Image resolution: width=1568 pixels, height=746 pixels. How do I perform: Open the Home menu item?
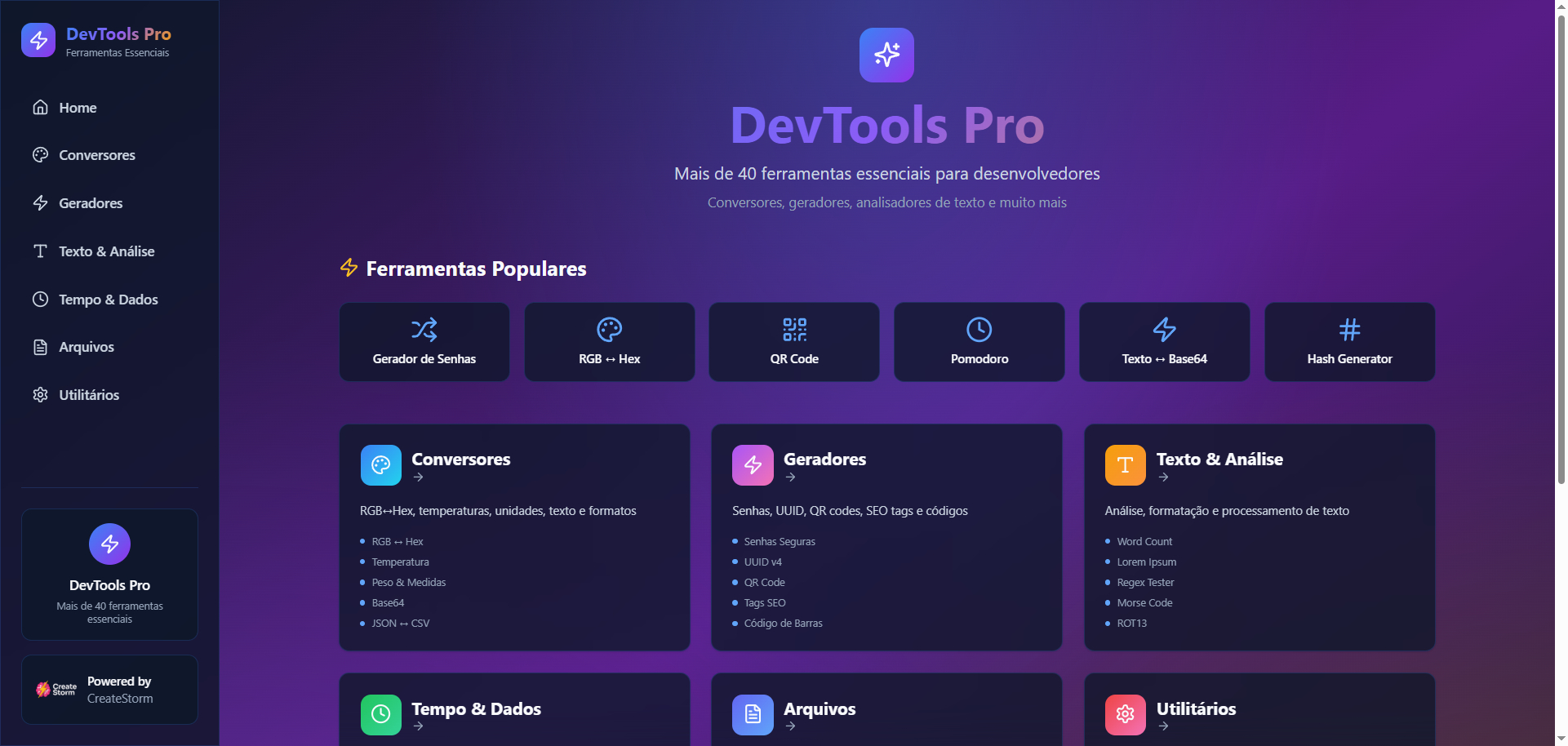pos(109,107)
